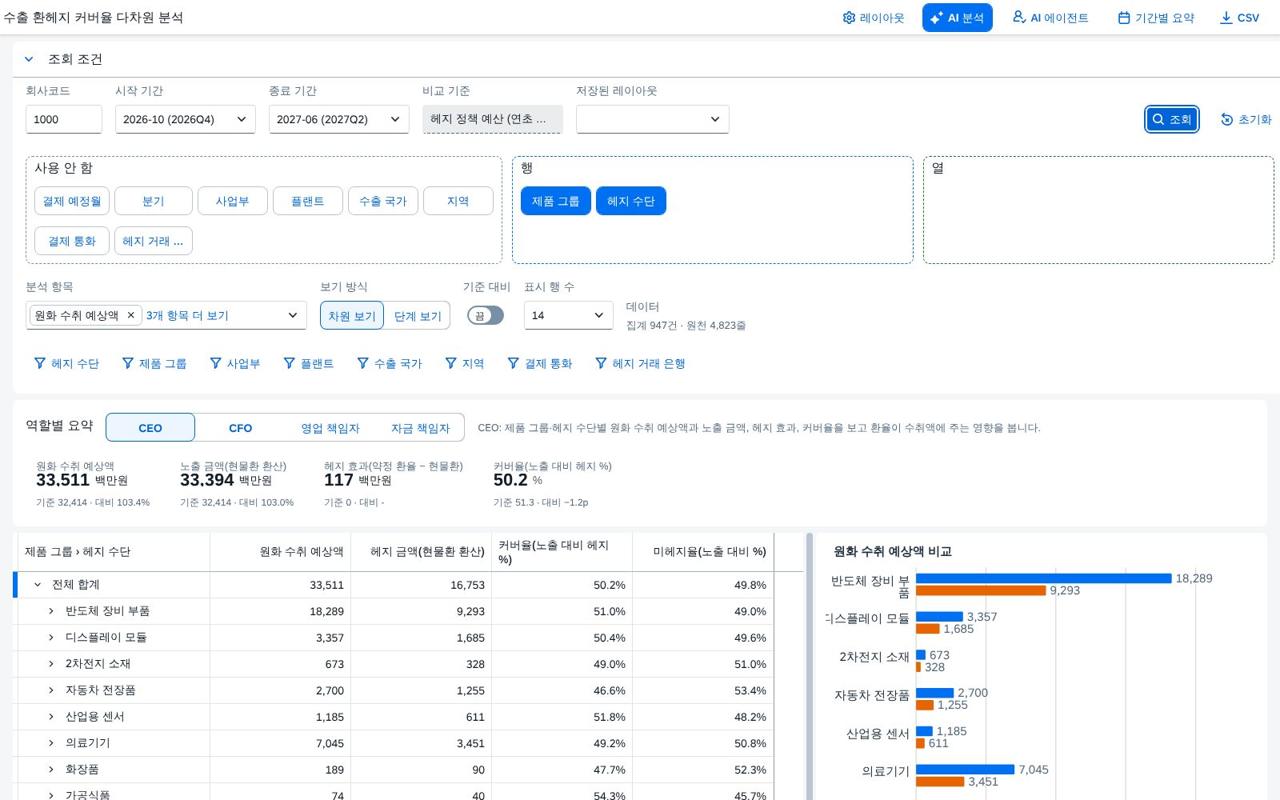The height and width of the screenshot is (800, 1280).
Task: Expand the 산업용 센서 row
Action: coord(51,717)
